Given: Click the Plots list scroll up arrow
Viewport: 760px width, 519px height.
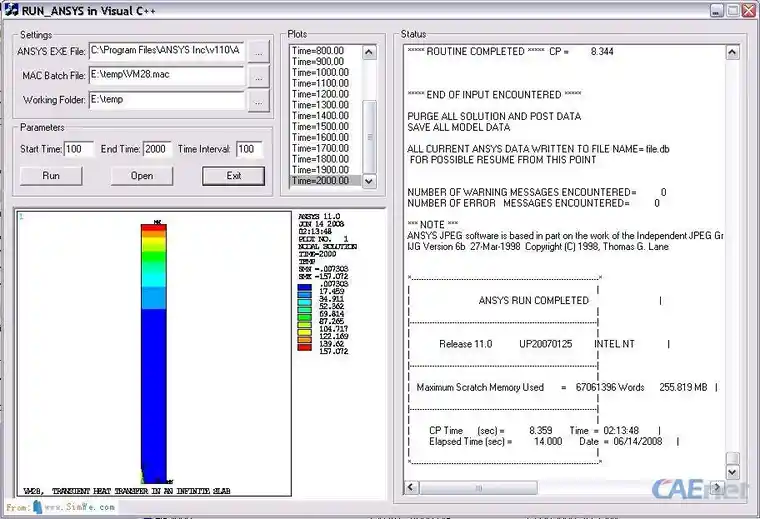Looking at the screenshot, I should [x=369, y=52].
